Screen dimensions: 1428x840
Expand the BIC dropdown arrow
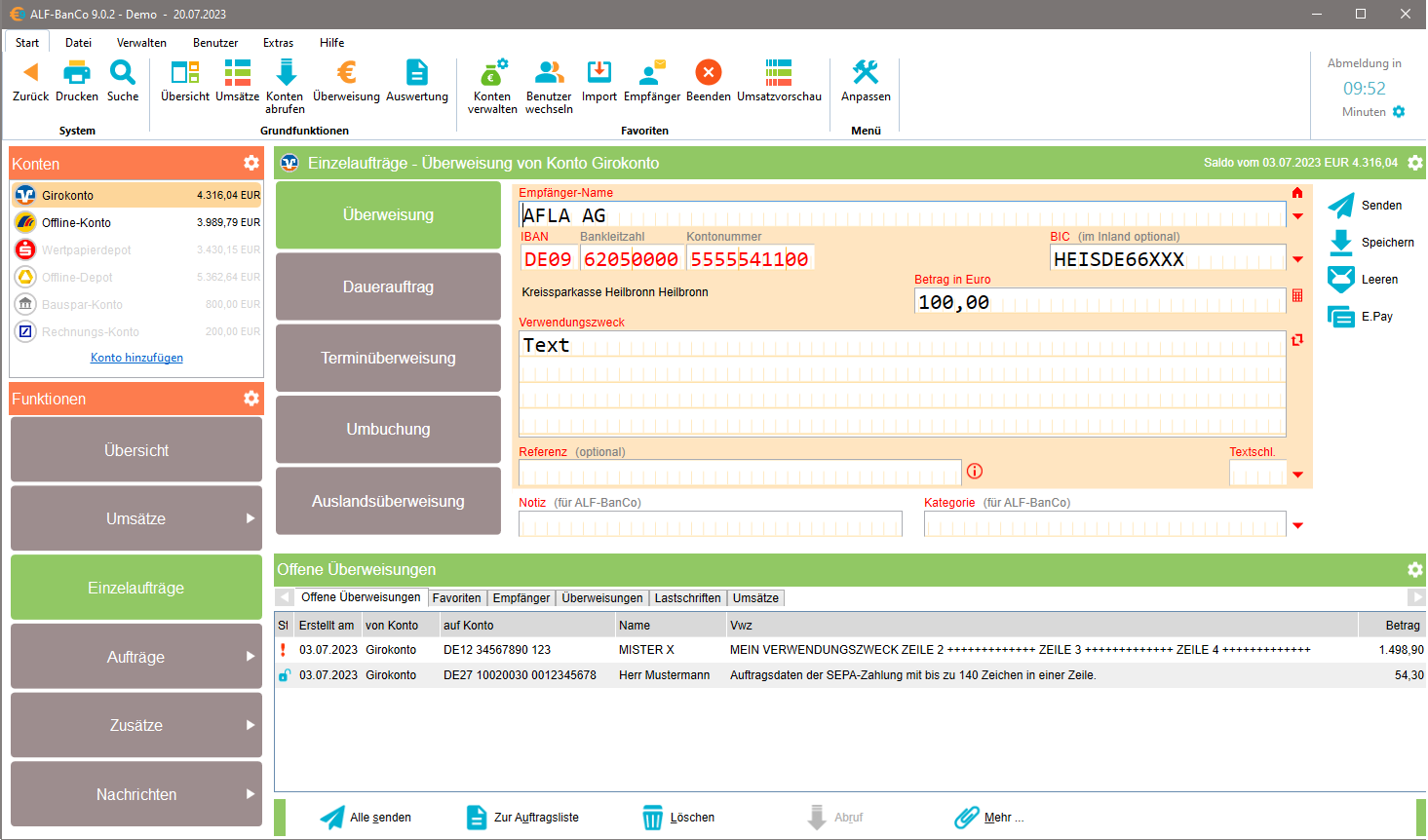(1297, 259)
